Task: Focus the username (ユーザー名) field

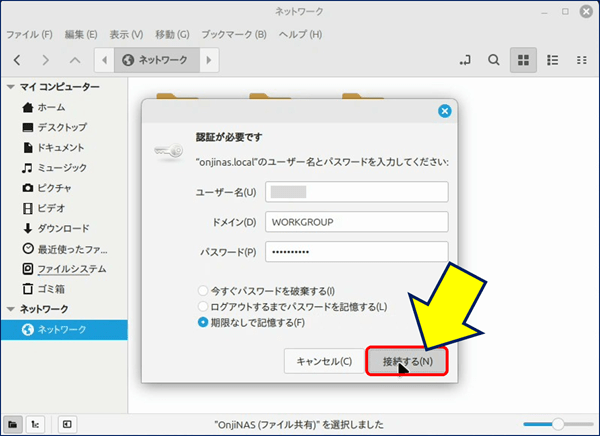Action: [357, 192]
